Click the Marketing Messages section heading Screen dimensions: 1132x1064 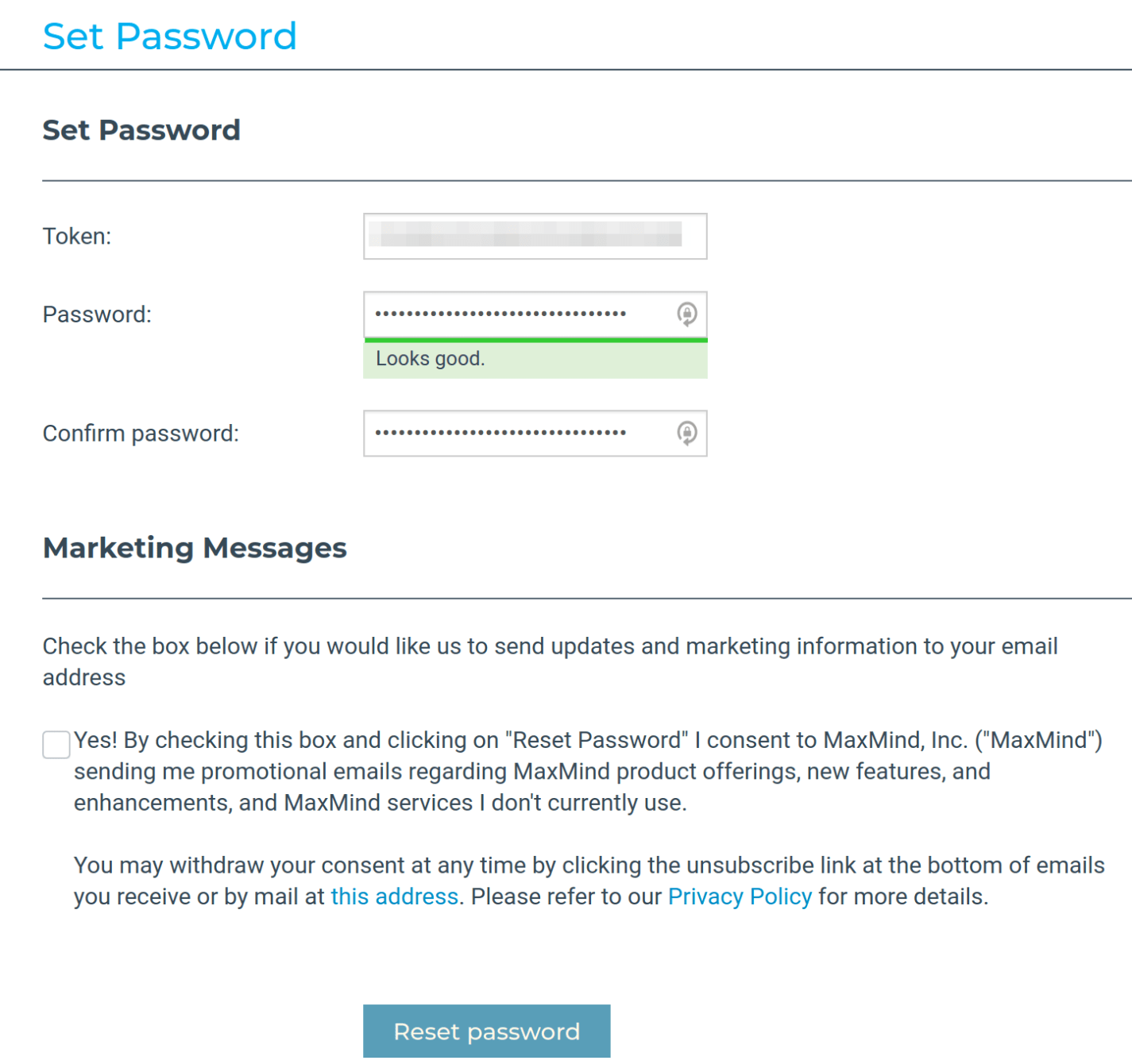(x=194, y=547)
